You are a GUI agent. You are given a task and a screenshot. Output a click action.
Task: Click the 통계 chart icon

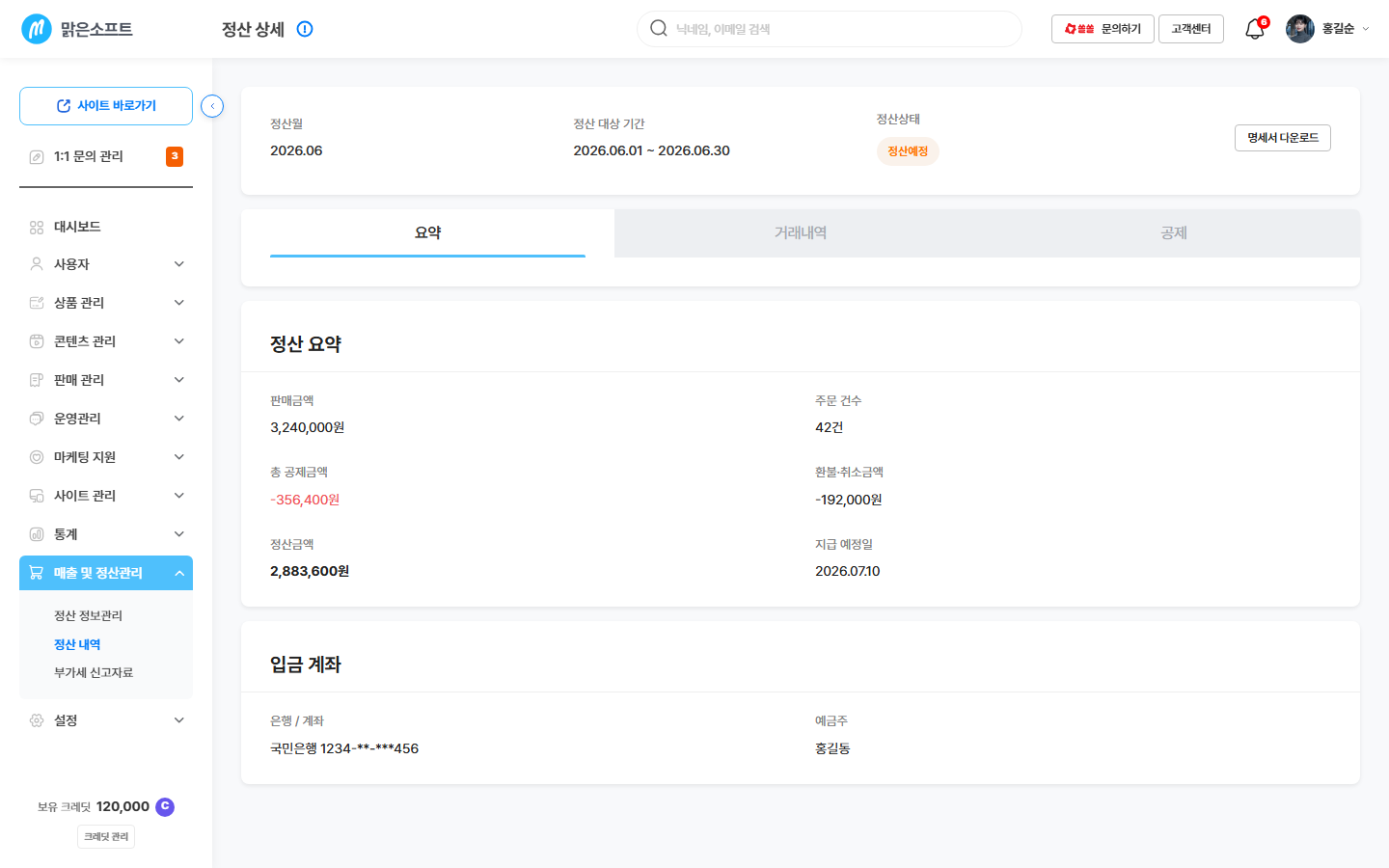37,534
